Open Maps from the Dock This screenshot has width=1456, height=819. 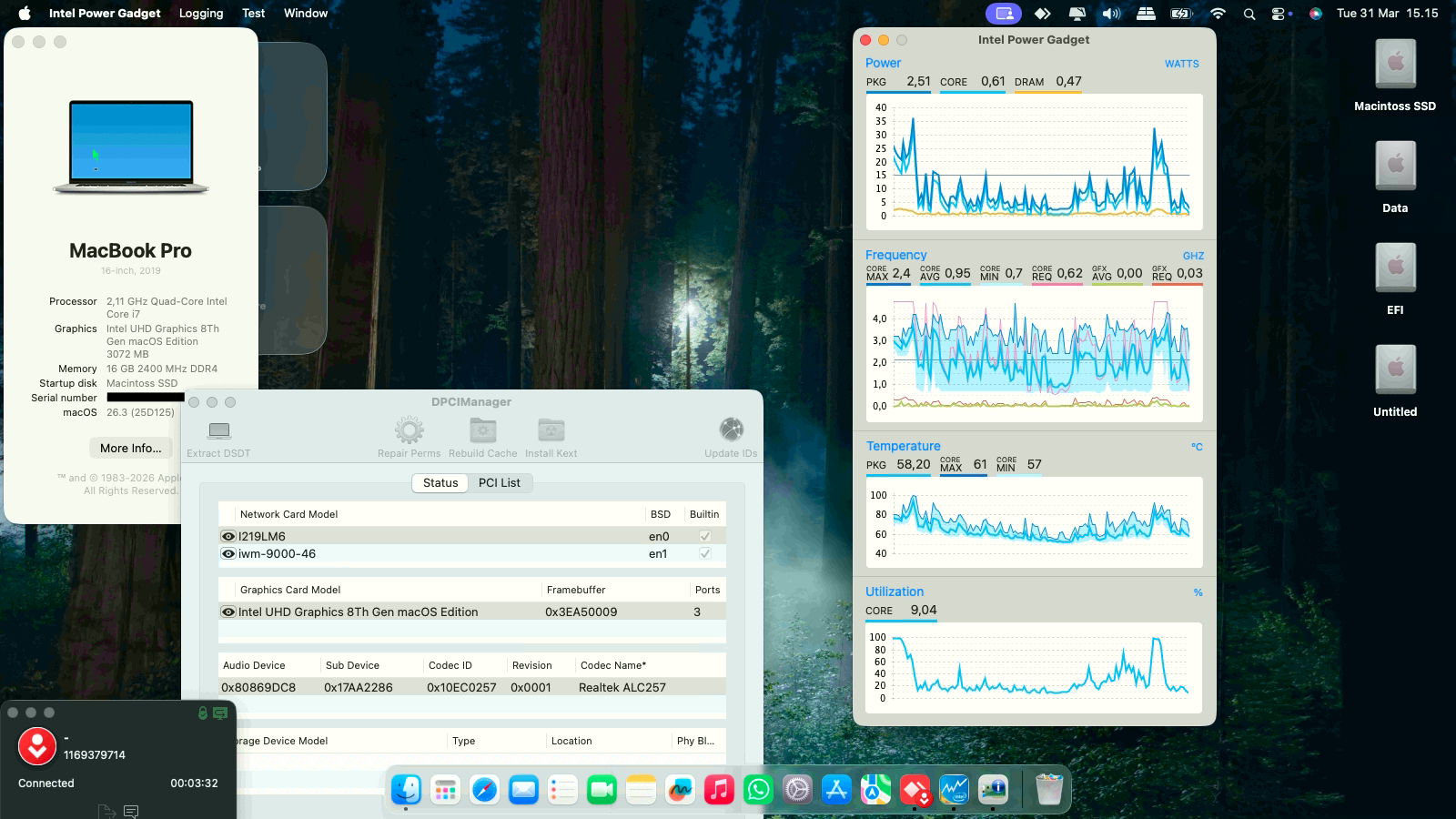click(875, 790)
